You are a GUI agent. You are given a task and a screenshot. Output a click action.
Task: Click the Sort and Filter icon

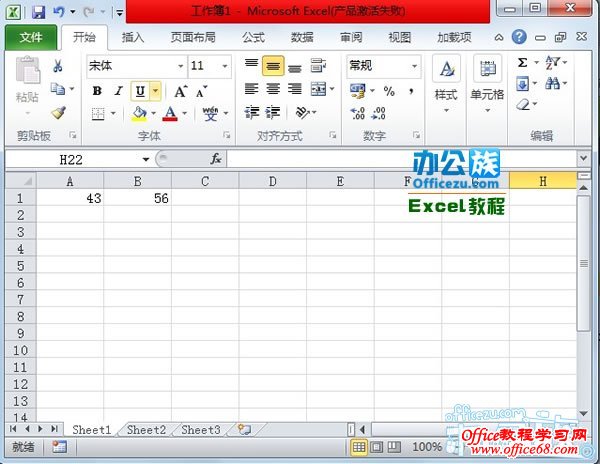(x=552, y=62)
